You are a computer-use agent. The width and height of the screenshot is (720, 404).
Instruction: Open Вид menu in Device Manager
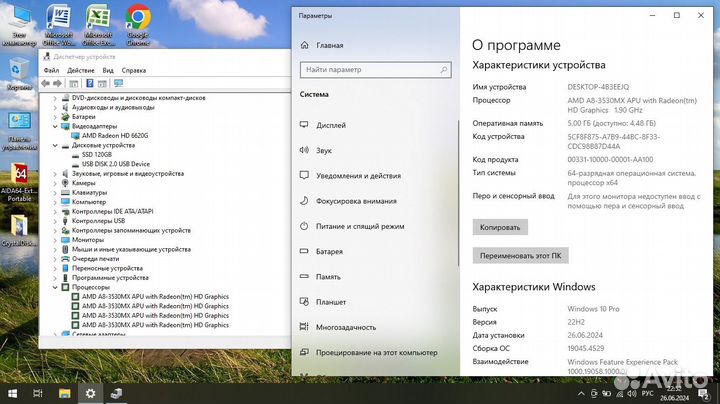pyautogui.click(x=108, y=70)
